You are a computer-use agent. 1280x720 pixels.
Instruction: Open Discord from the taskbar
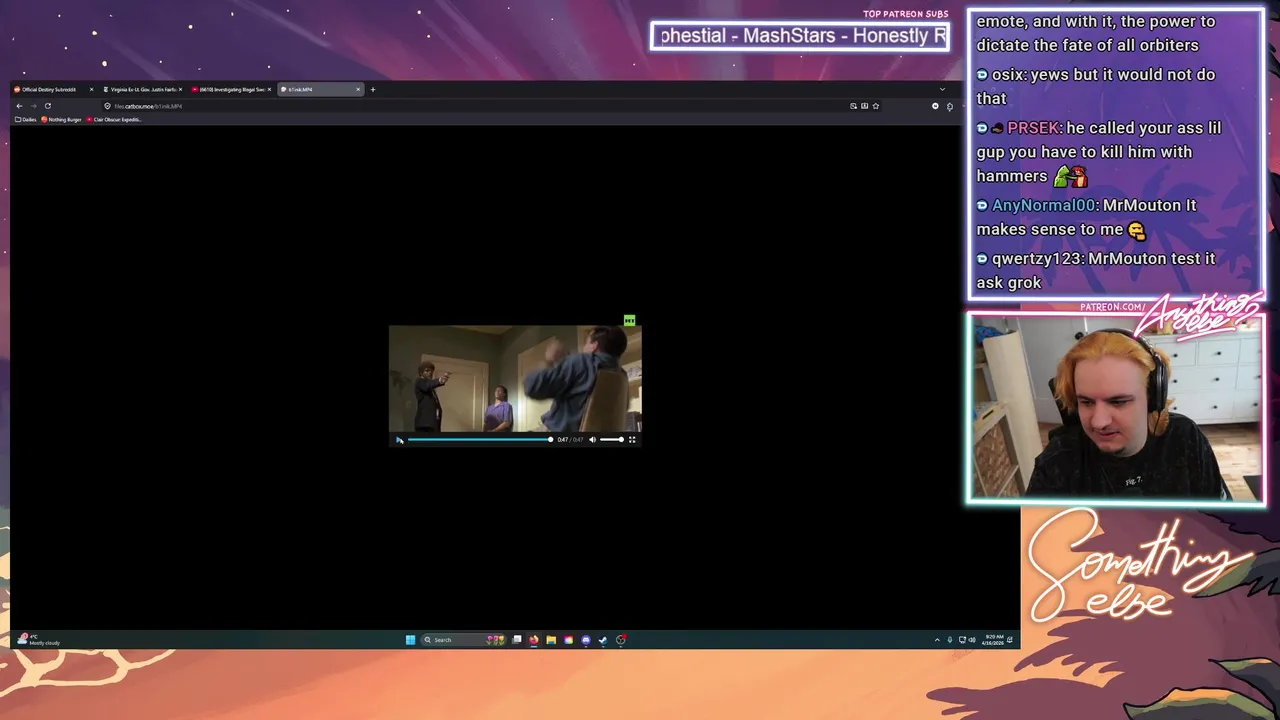586,640
